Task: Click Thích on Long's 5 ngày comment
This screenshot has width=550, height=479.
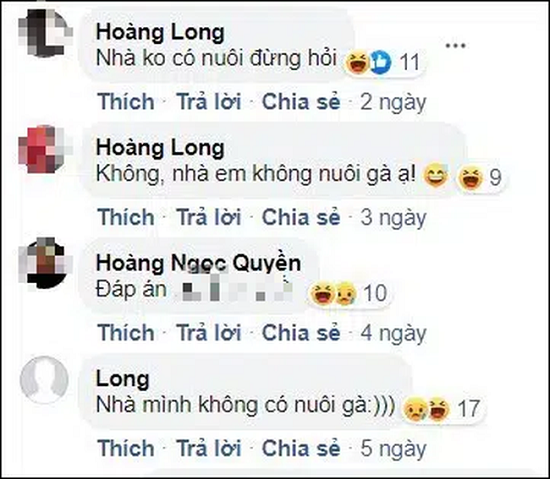Action: pos(126,448)
